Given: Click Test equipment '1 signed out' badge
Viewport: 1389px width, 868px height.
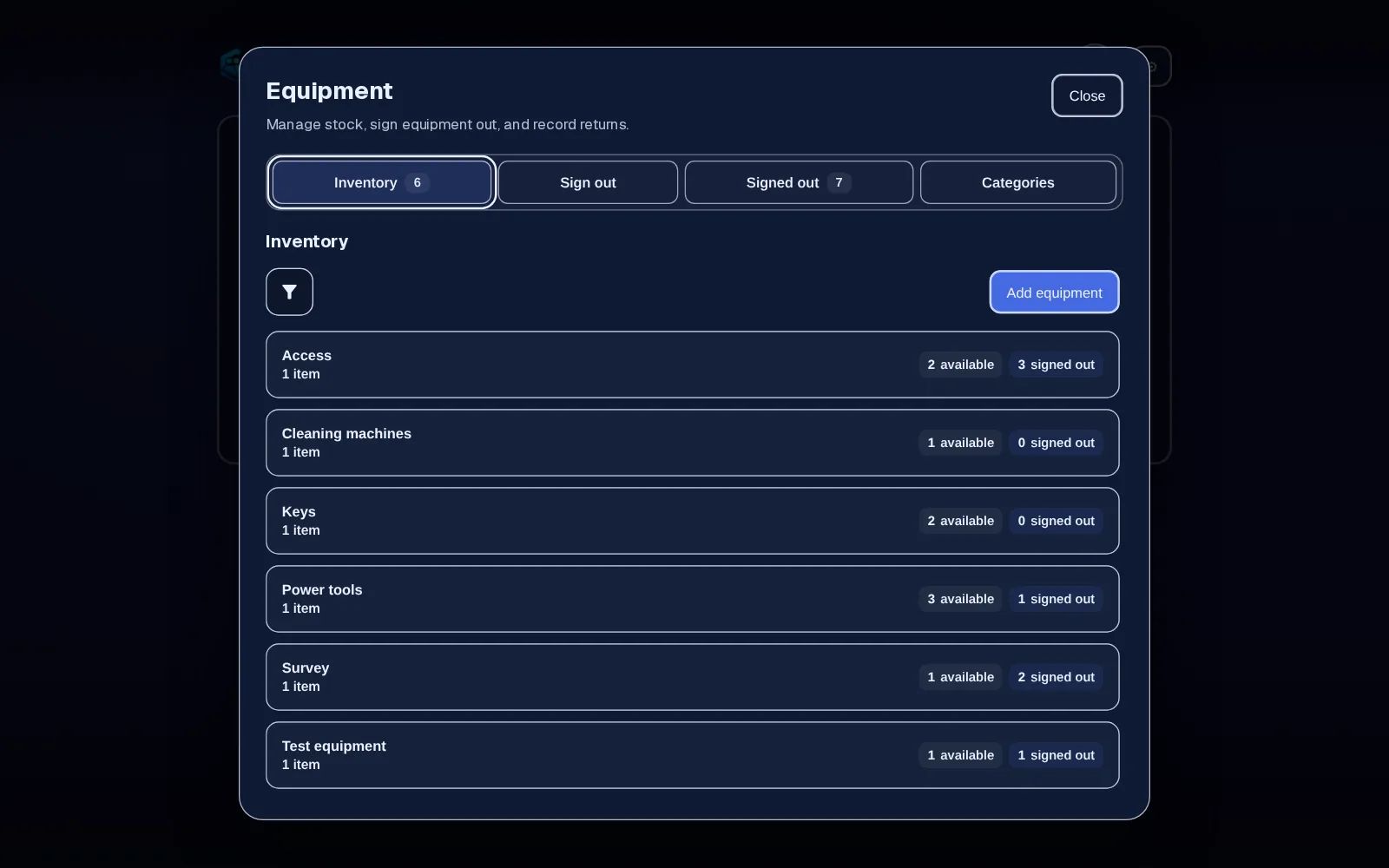Looking at the screenshot, I should 1056,755.
